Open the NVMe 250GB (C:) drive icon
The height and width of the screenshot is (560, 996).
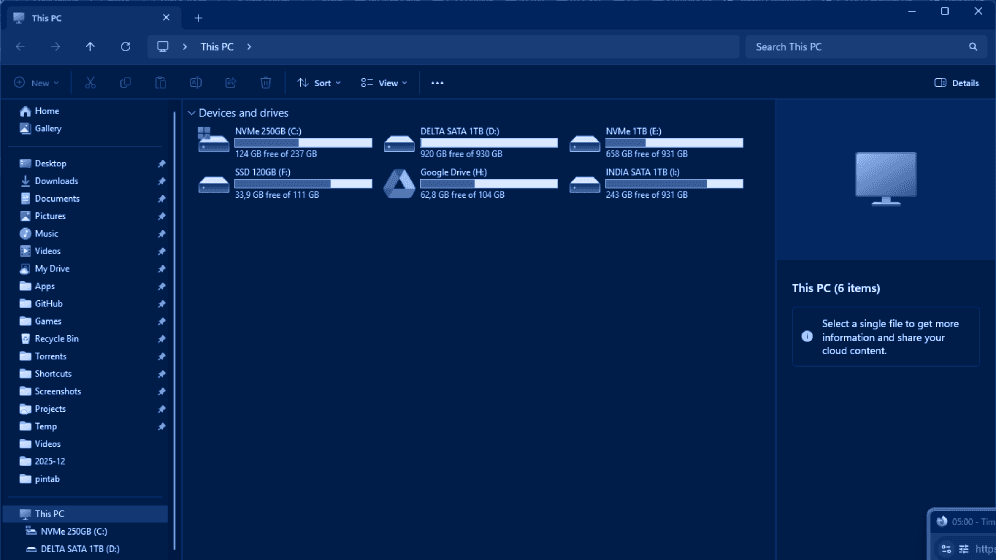click(214, 143)
